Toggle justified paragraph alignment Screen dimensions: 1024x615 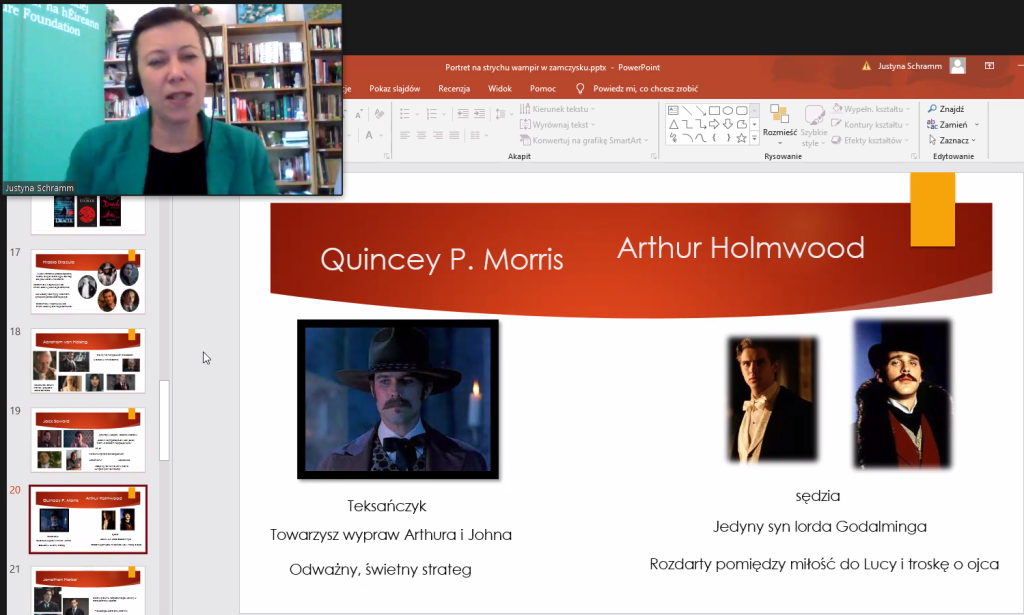(x=455, y=135)
